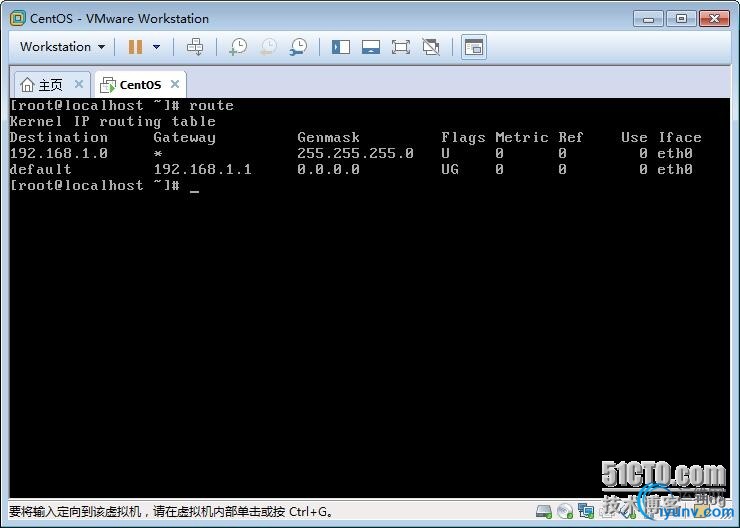The height and width of the screenshot is (528, 740).
Task: Click the Send Ctrl+Alt+Del toolbar icon
Action: click(195, 47)
